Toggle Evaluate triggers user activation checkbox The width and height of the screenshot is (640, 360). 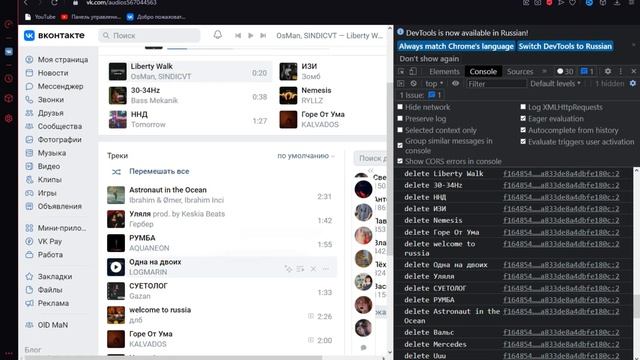[x=523, y=142]
